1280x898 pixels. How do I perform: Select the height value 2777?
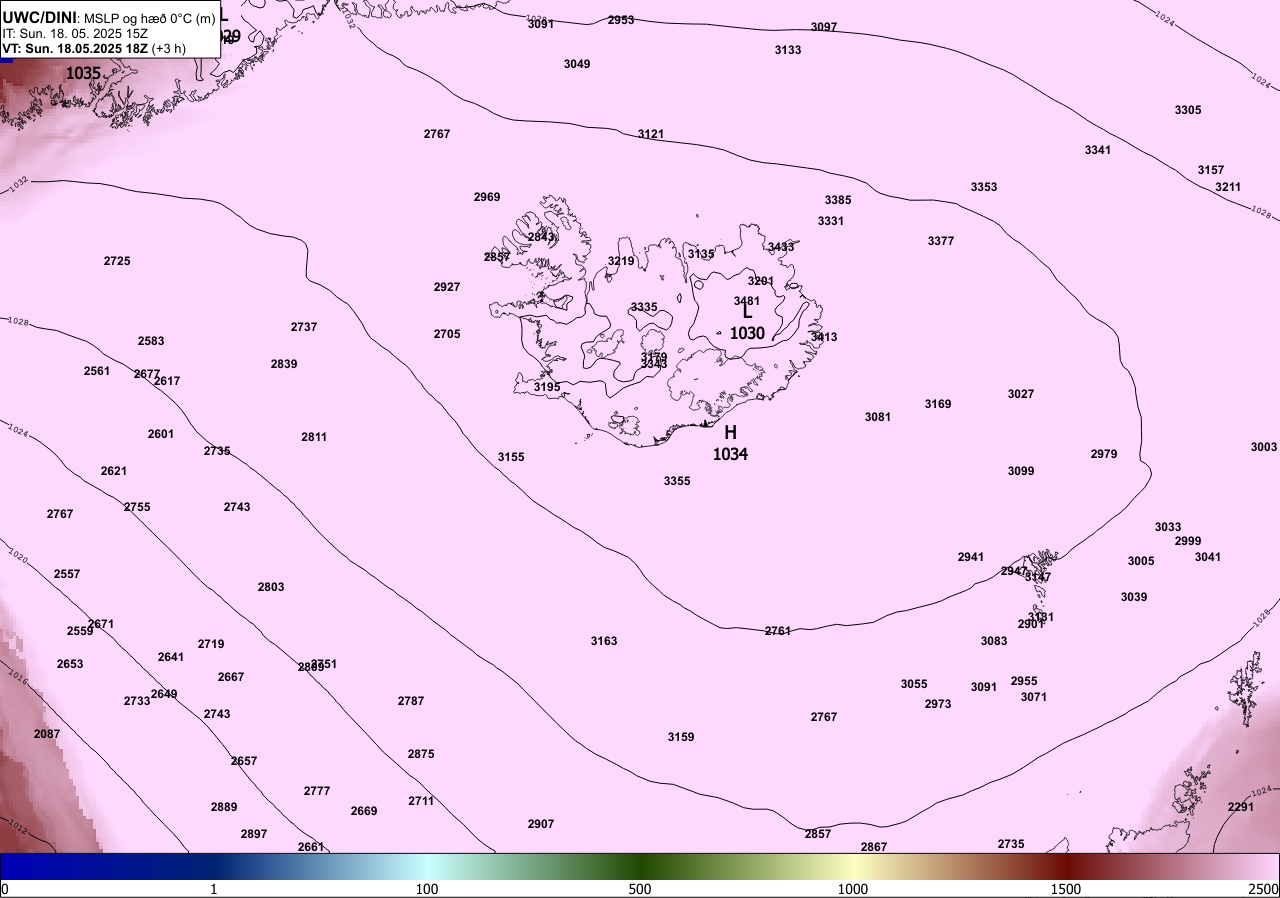click(x=317, y=791)
